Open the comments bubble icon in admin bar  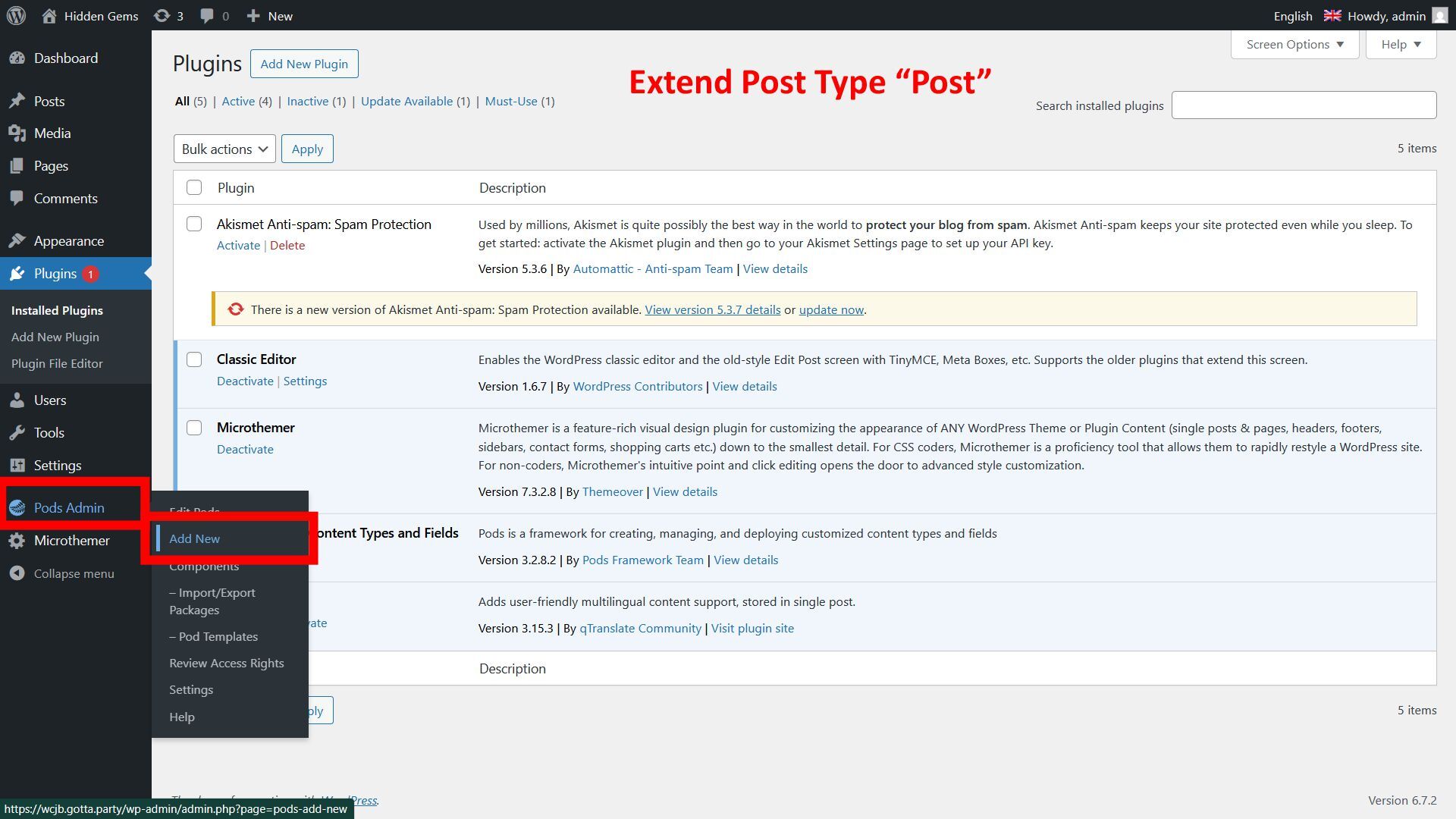206,15
